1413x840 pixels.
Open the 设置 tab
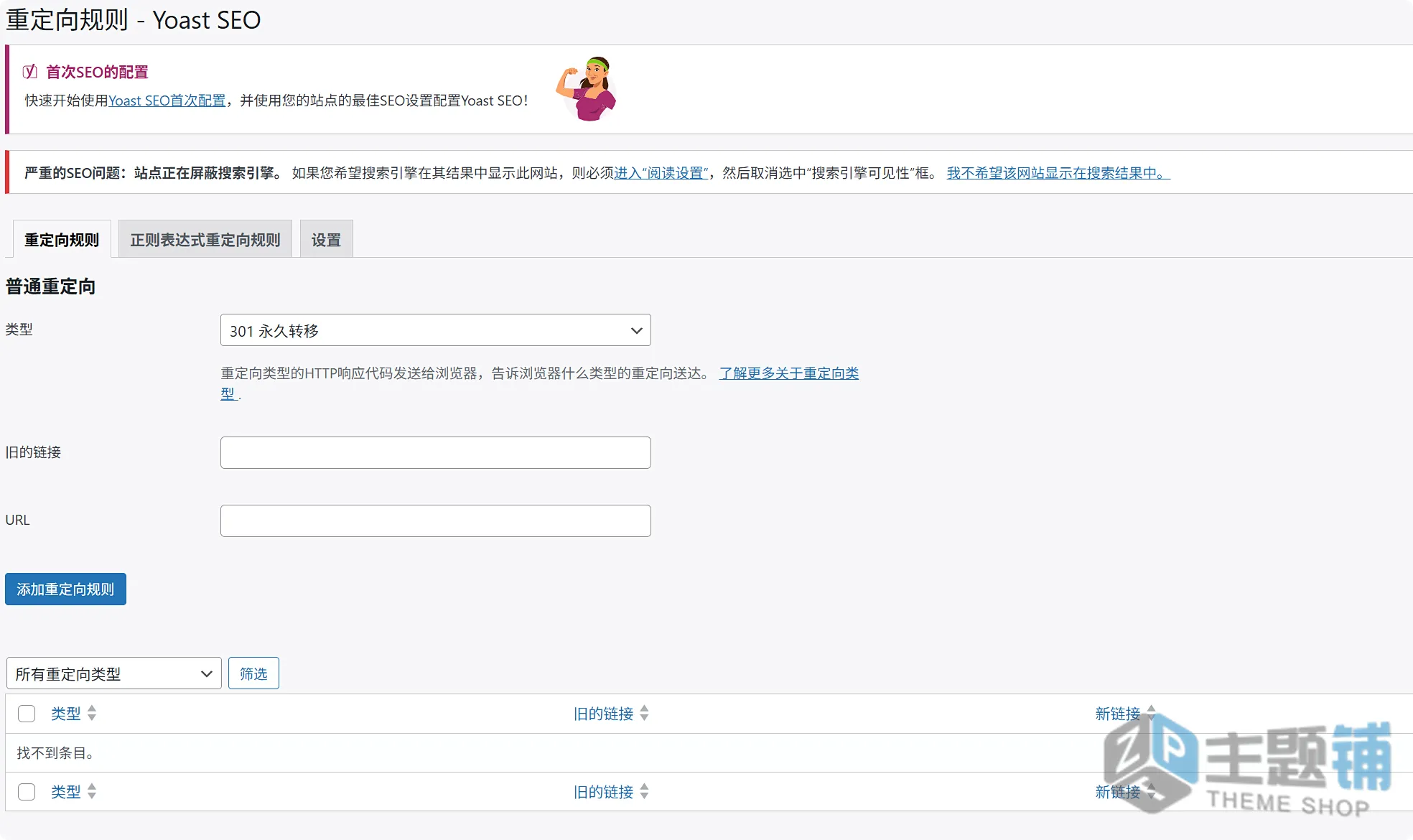click(x=327, y=239)
